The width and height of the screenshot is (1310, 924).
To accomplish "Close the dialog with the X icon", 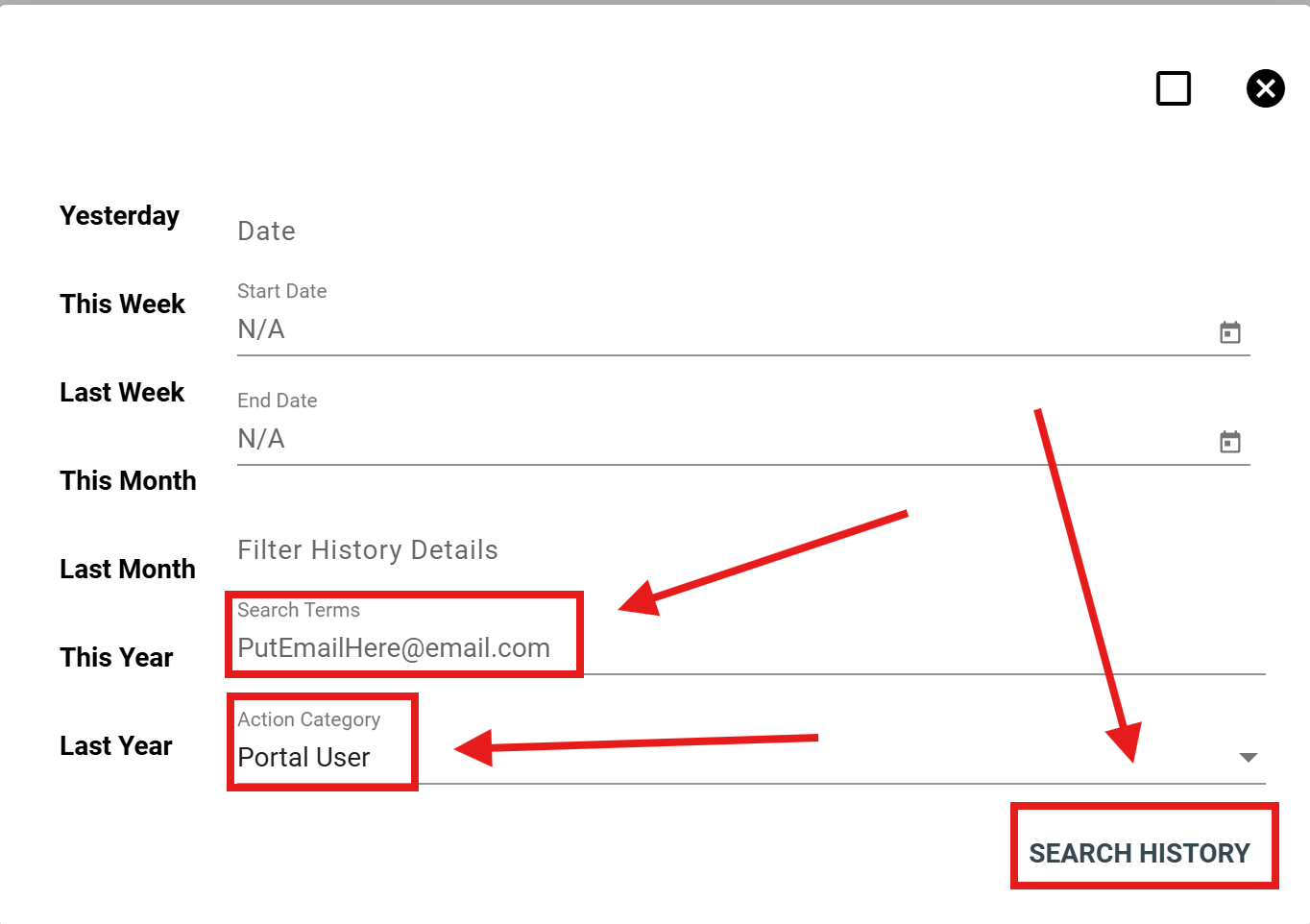I will click(x=1265, y=88).
